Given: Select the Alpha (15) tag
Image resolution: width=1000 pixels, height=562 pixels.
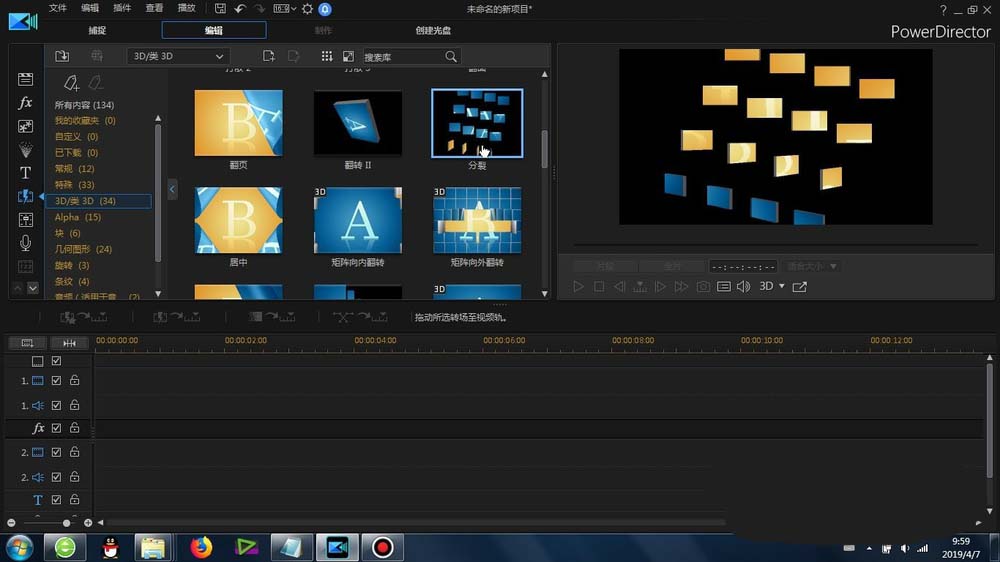Looking at the screenshot, I should (x=78, y=217).
